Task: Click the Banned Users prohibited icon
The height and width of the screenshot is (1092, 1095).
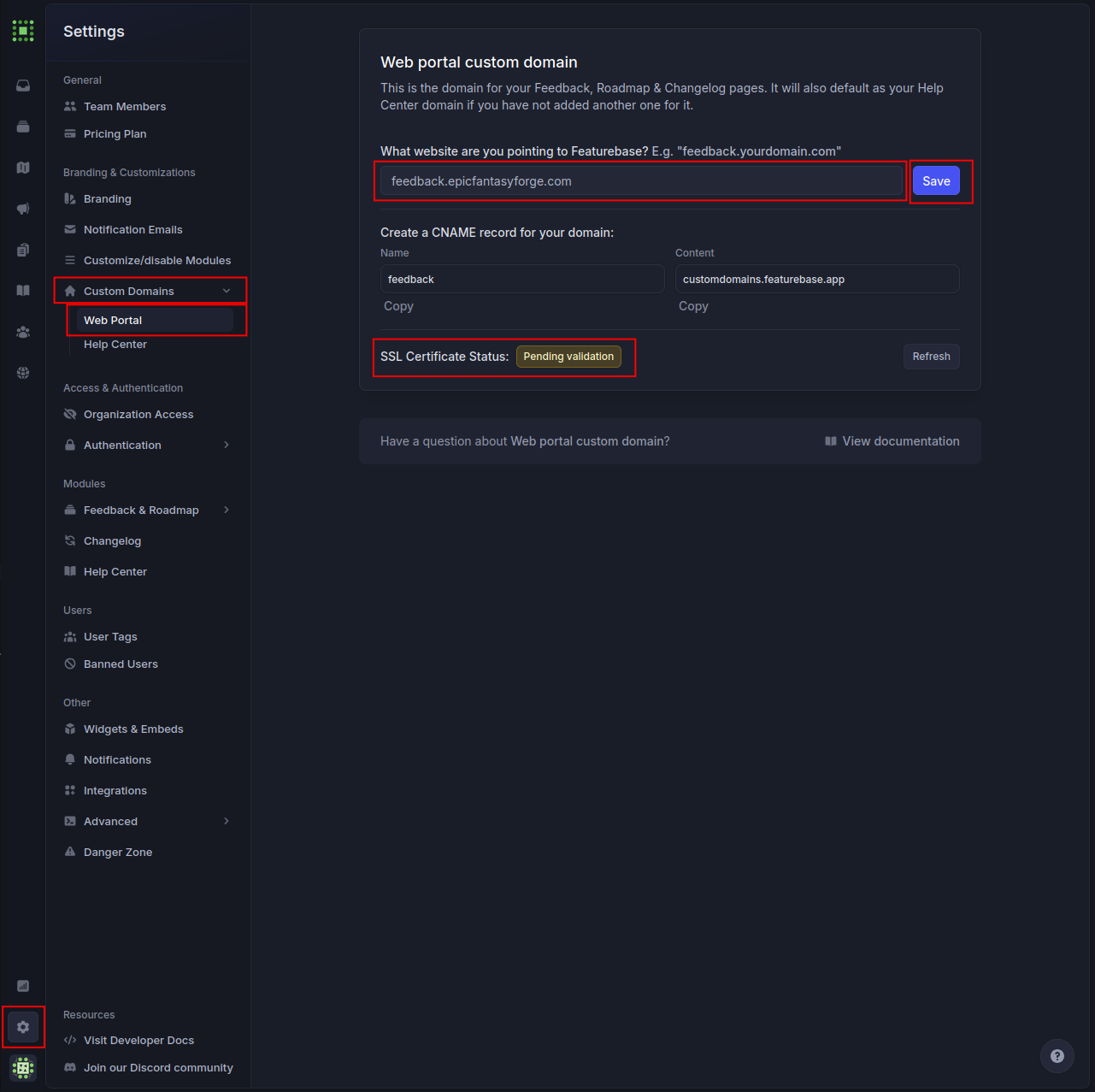Action: tap(70, 664)
